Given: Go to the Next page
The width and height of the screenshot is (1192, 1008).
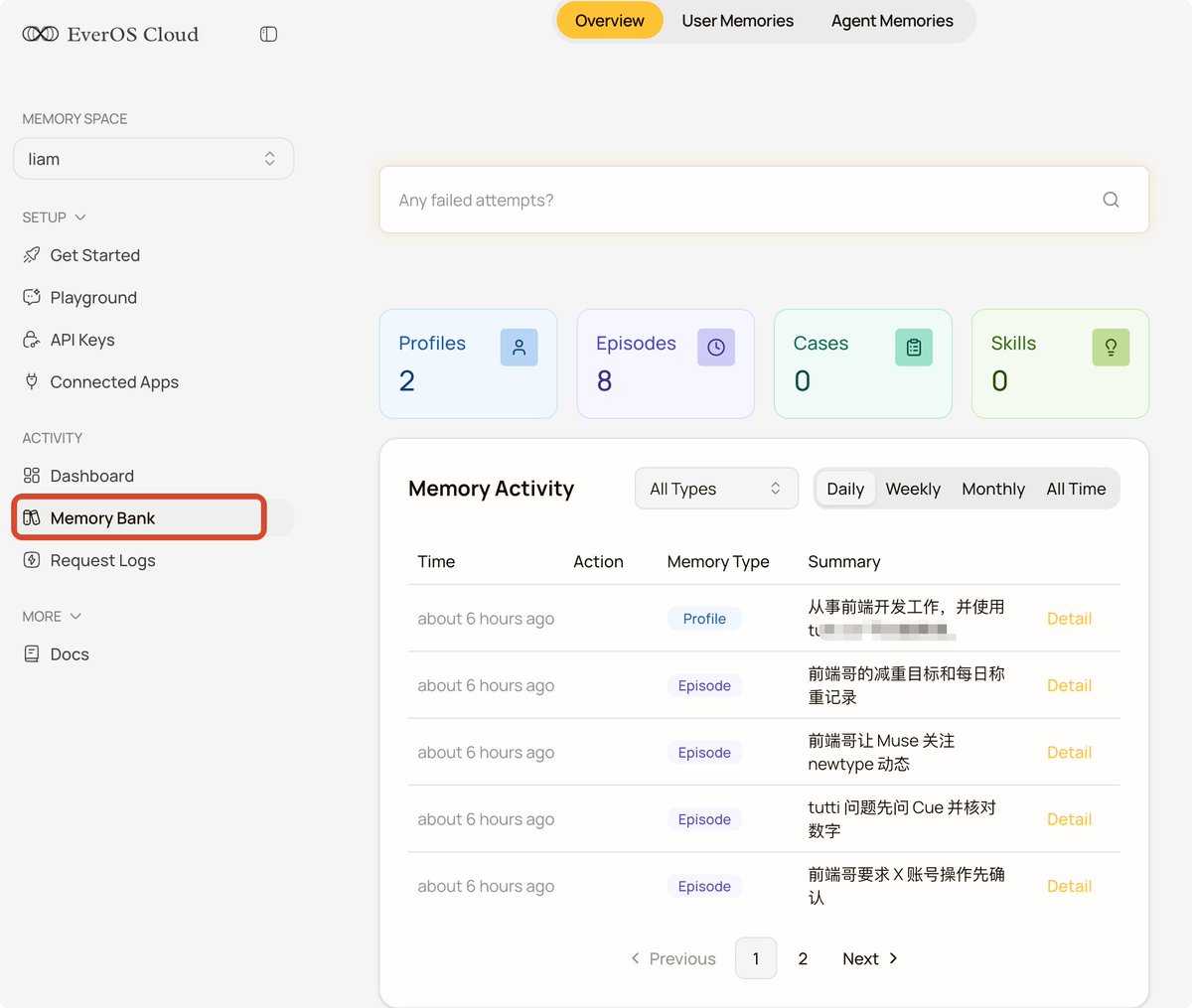Looking at the screenshot, I should click(870, 958).
